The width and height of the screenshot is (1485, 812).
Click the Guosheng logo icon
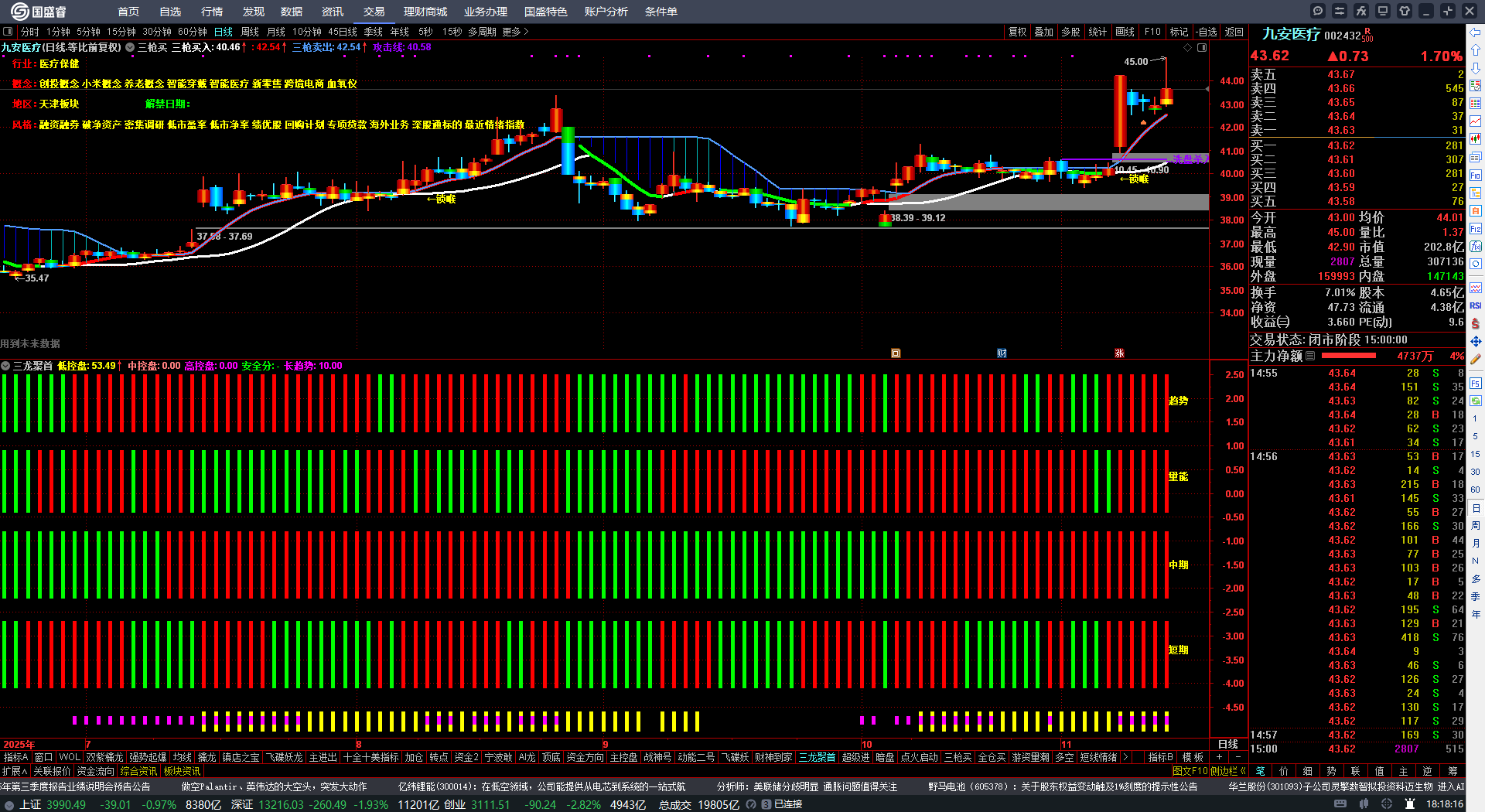tap(19, 11)
